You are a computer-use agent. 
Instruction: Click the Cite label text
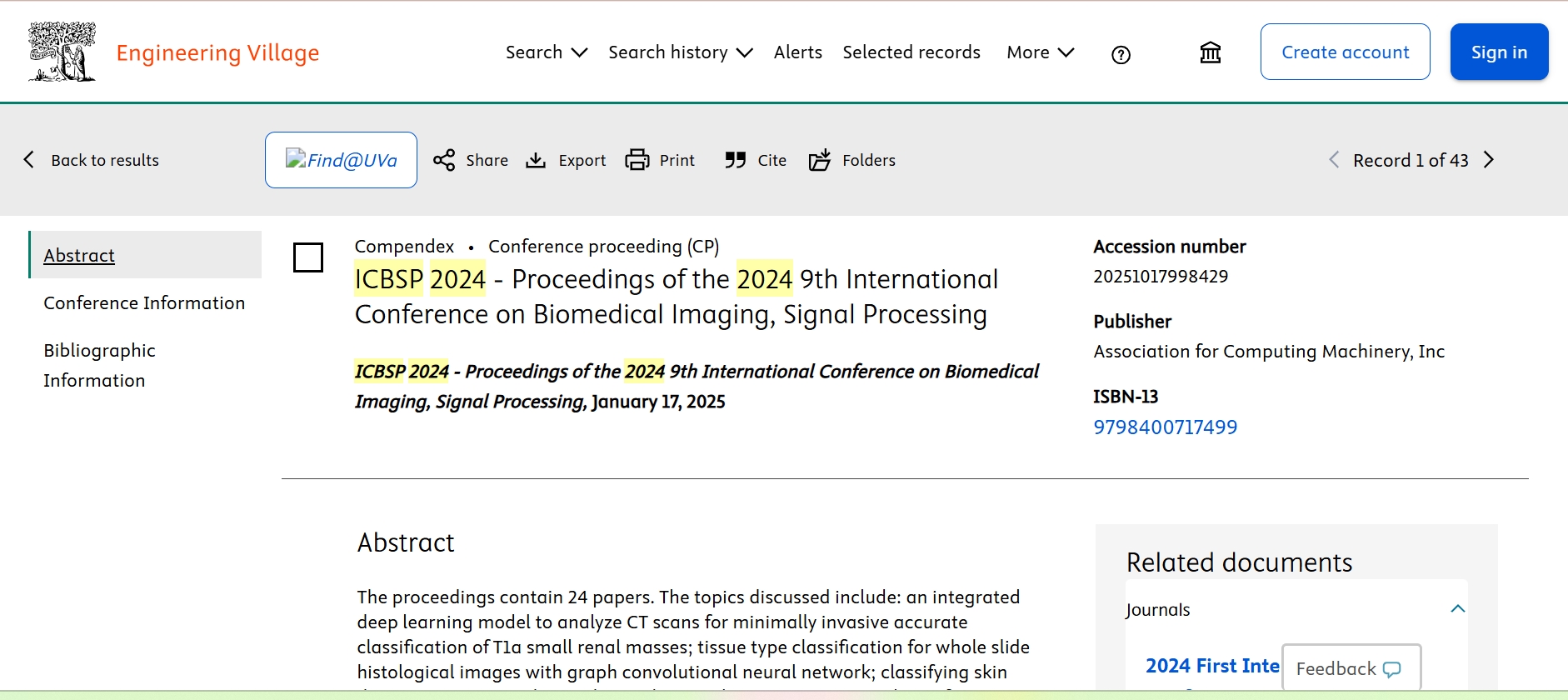772,160
